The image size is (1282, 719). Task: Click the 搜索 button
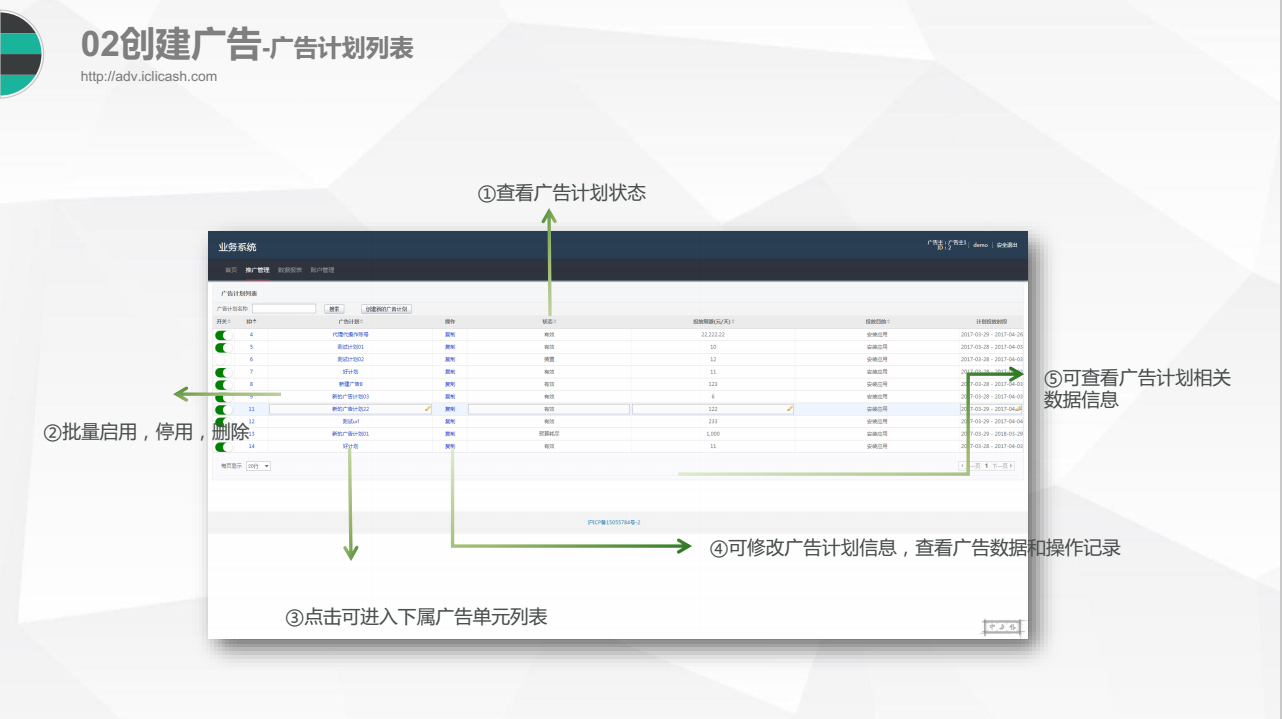pos(334,308)
